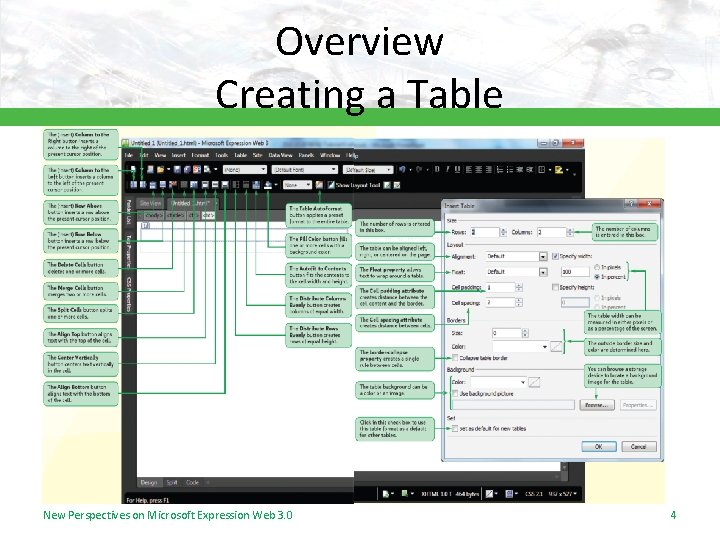This screenshot has height=540, width=720.
Task: Click the Underline formatting icon
Action: (457, 169)
